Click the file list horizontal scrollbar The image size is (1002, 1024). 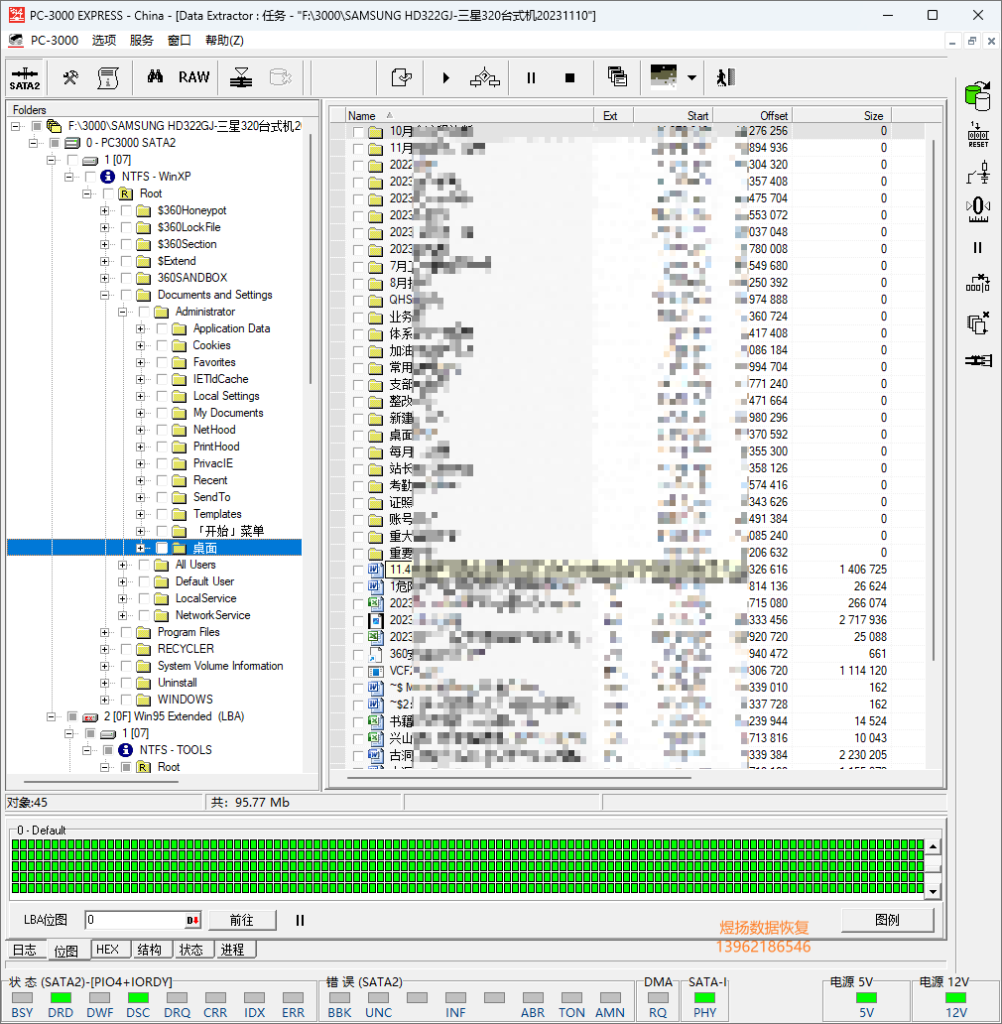point(519,778)
